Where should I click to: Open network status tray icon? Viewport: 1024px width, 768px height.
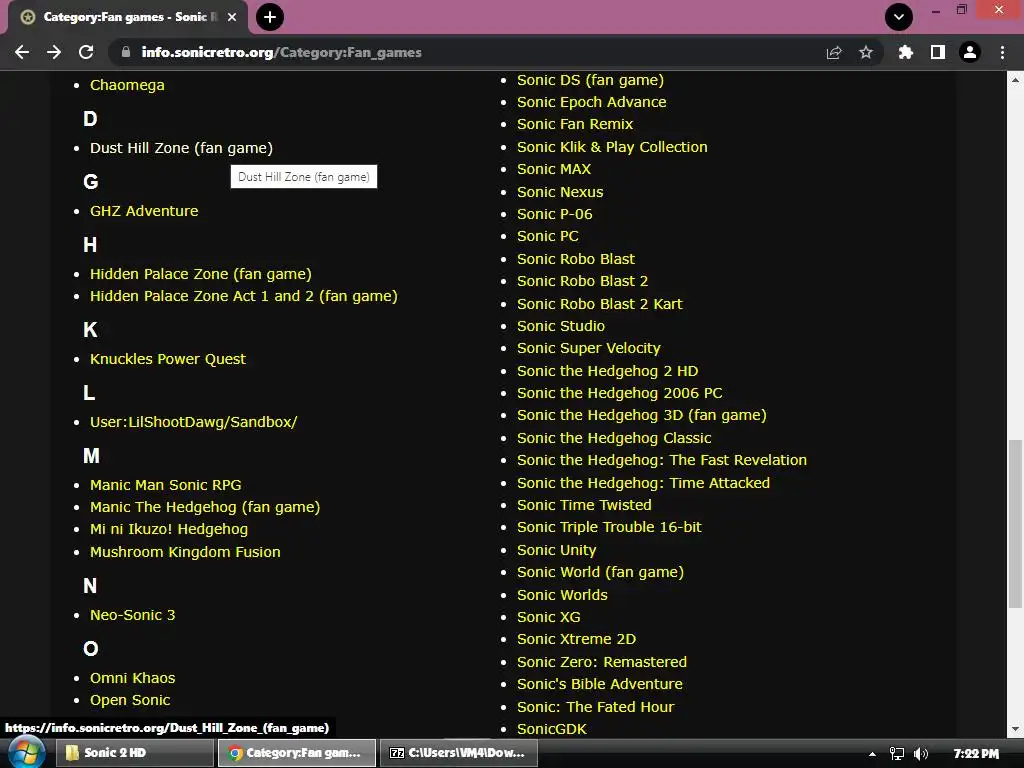click(x=897, y=754)
